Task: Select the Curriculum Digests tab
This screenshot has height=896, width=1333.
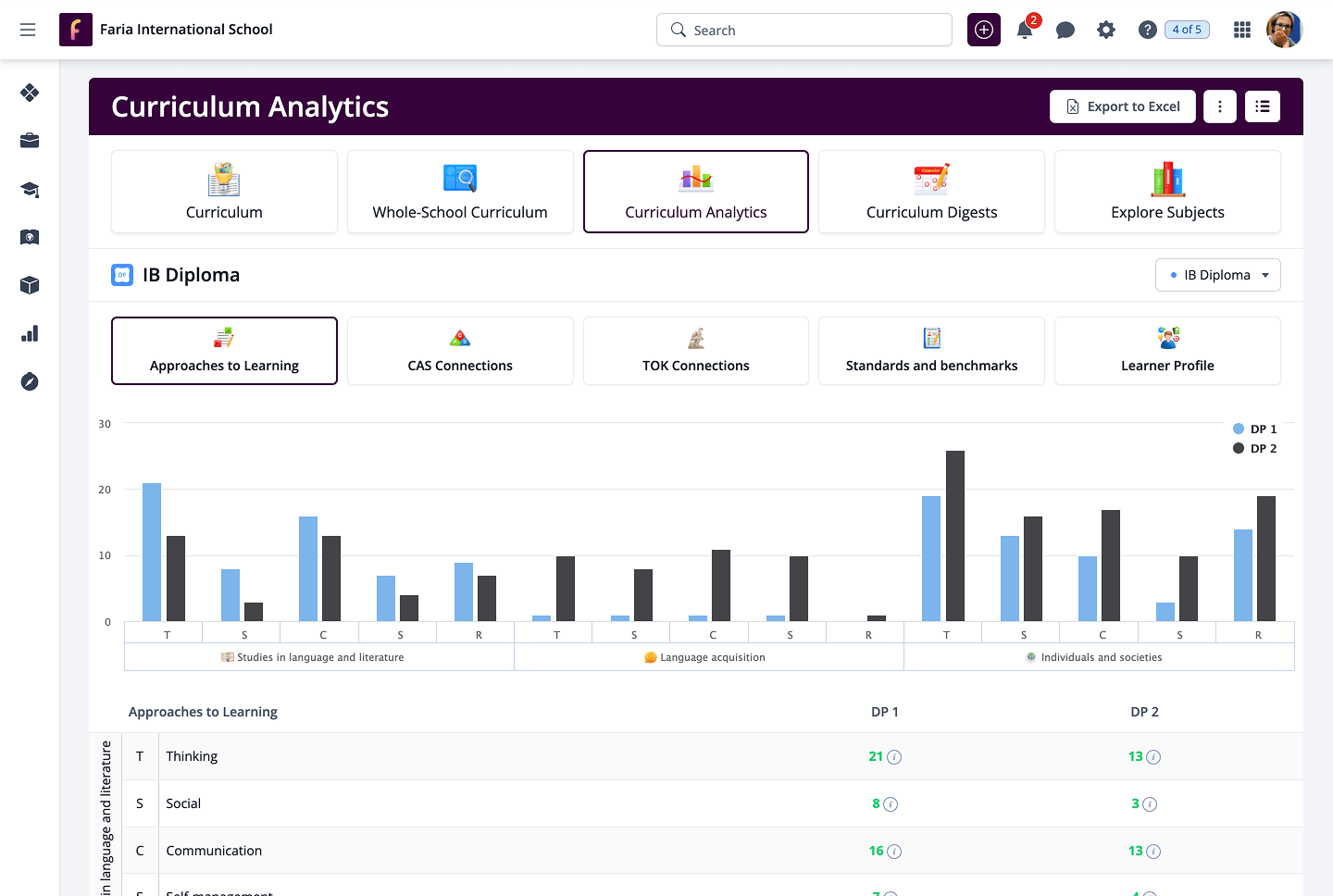Action: (931, 192)
